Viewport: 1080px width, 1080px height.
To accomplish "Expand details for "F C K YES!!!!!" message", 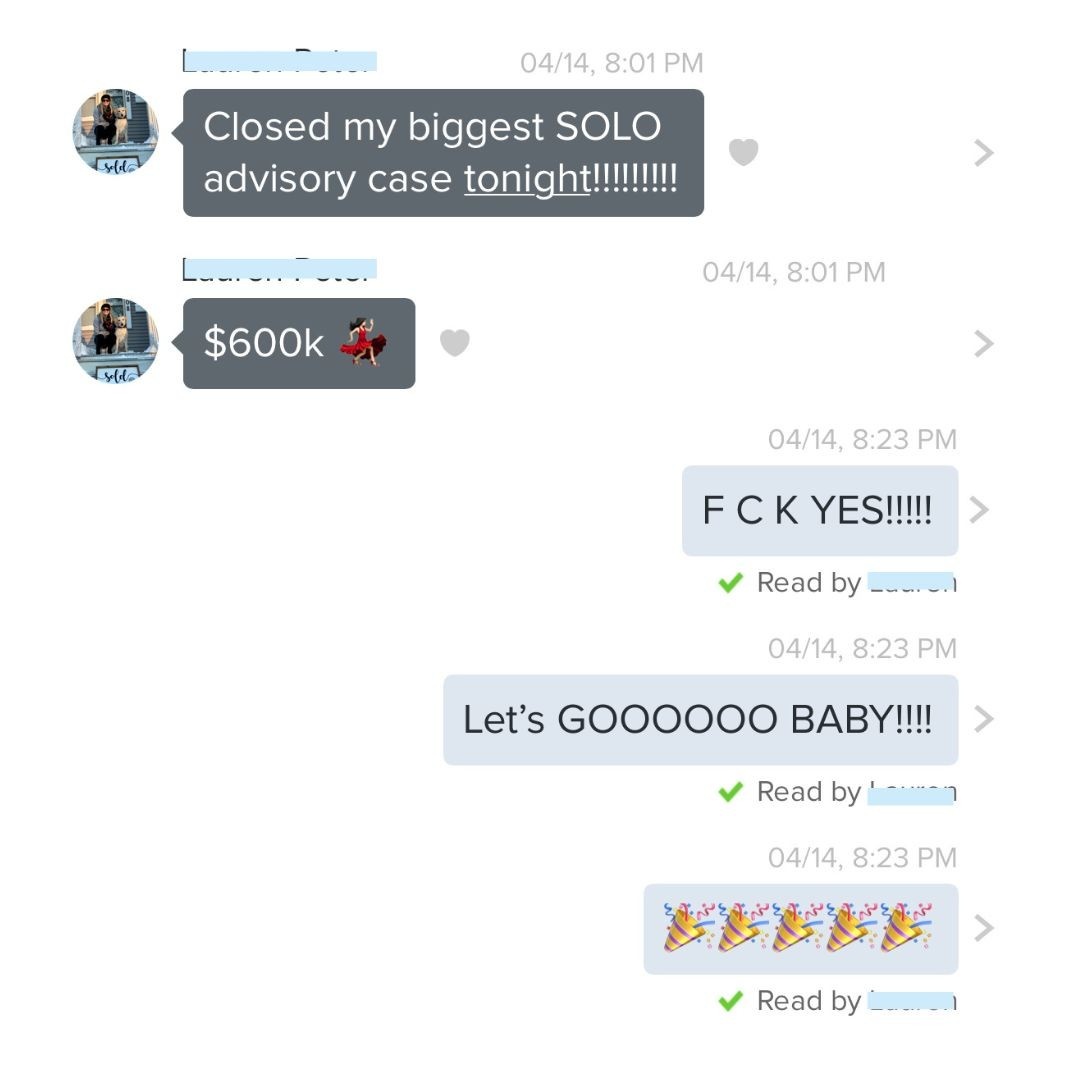I will (x=979, y=510).
